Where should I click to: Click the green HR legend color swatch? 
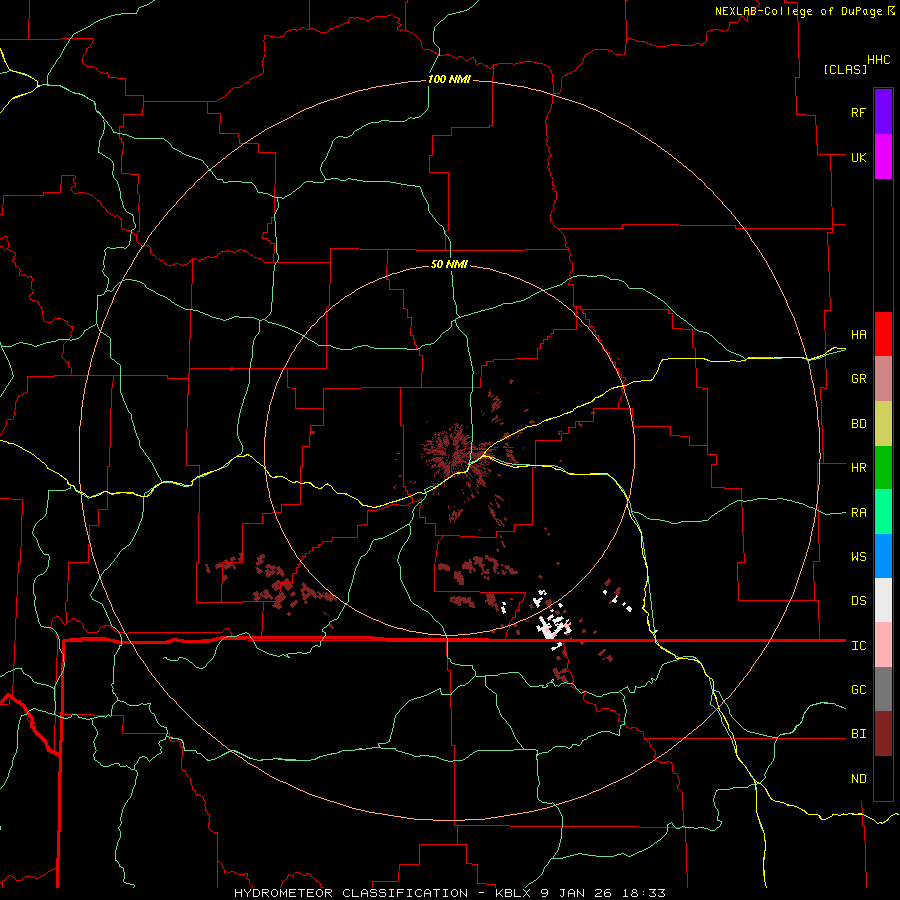pyautogui.click(x=883, y=468)
